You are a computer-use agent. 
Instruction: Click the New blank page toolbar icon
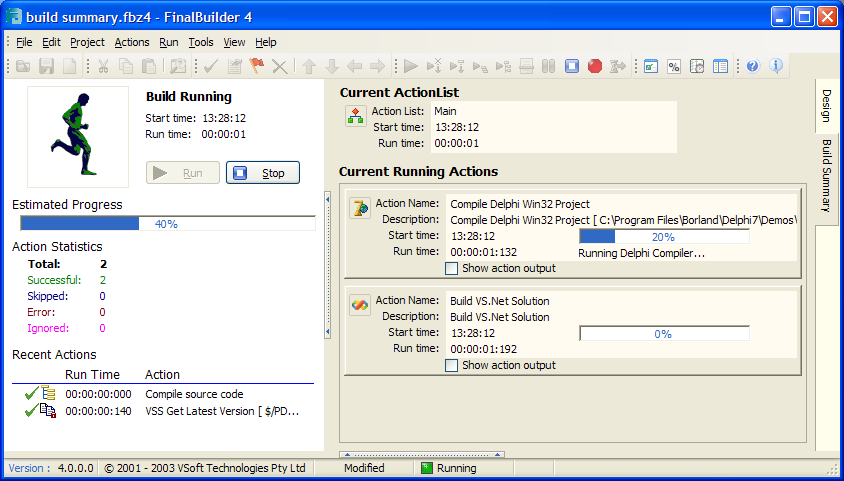(69, 66)
